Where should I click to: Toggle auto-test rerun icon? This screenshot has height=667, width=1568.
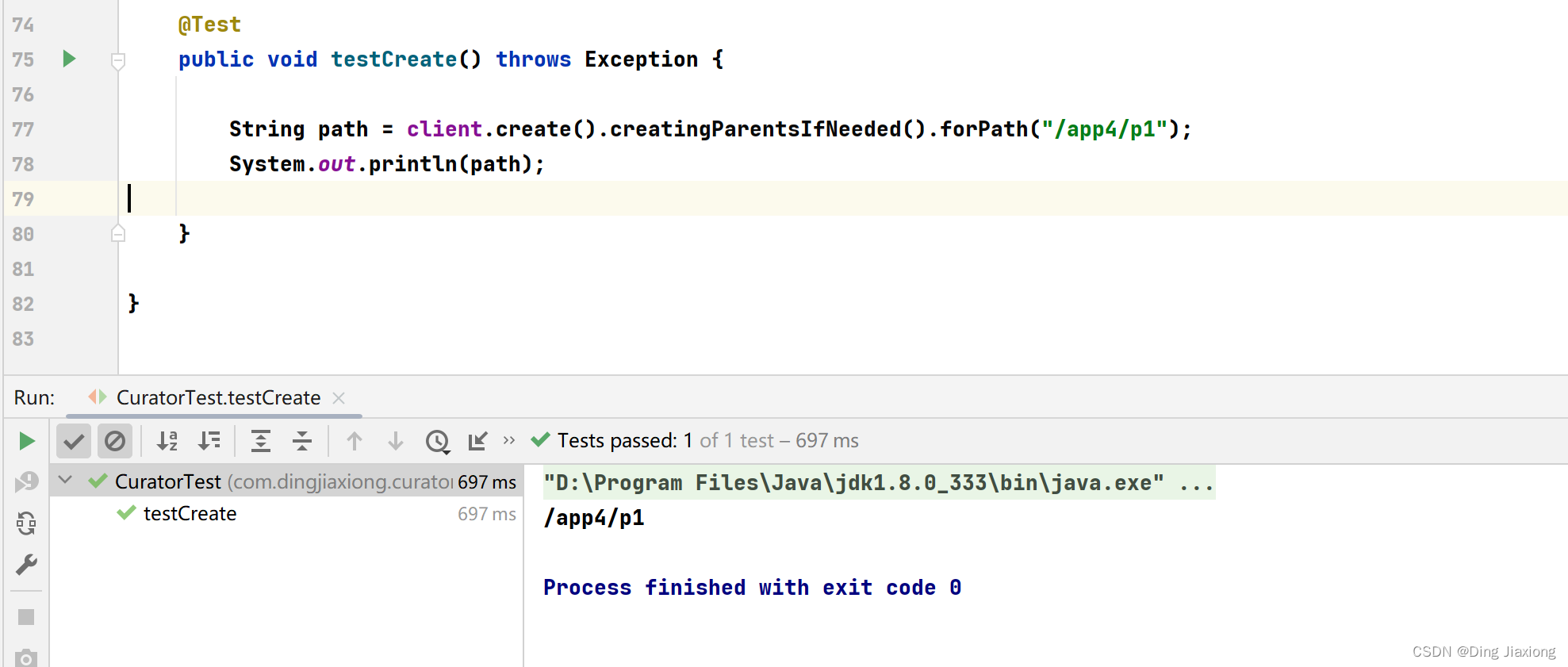pyautogui.click(x=26, y=523)
